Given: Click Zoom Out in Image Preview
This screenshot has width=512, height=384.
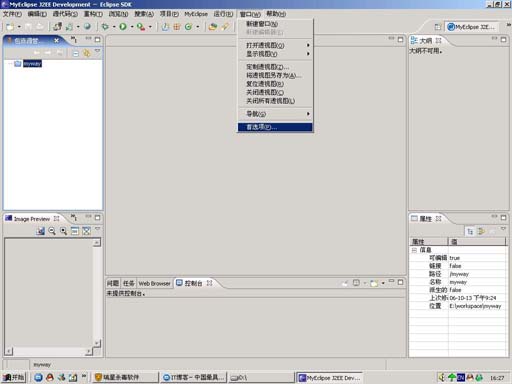Looking at the screenshot, I should point(52,231).
